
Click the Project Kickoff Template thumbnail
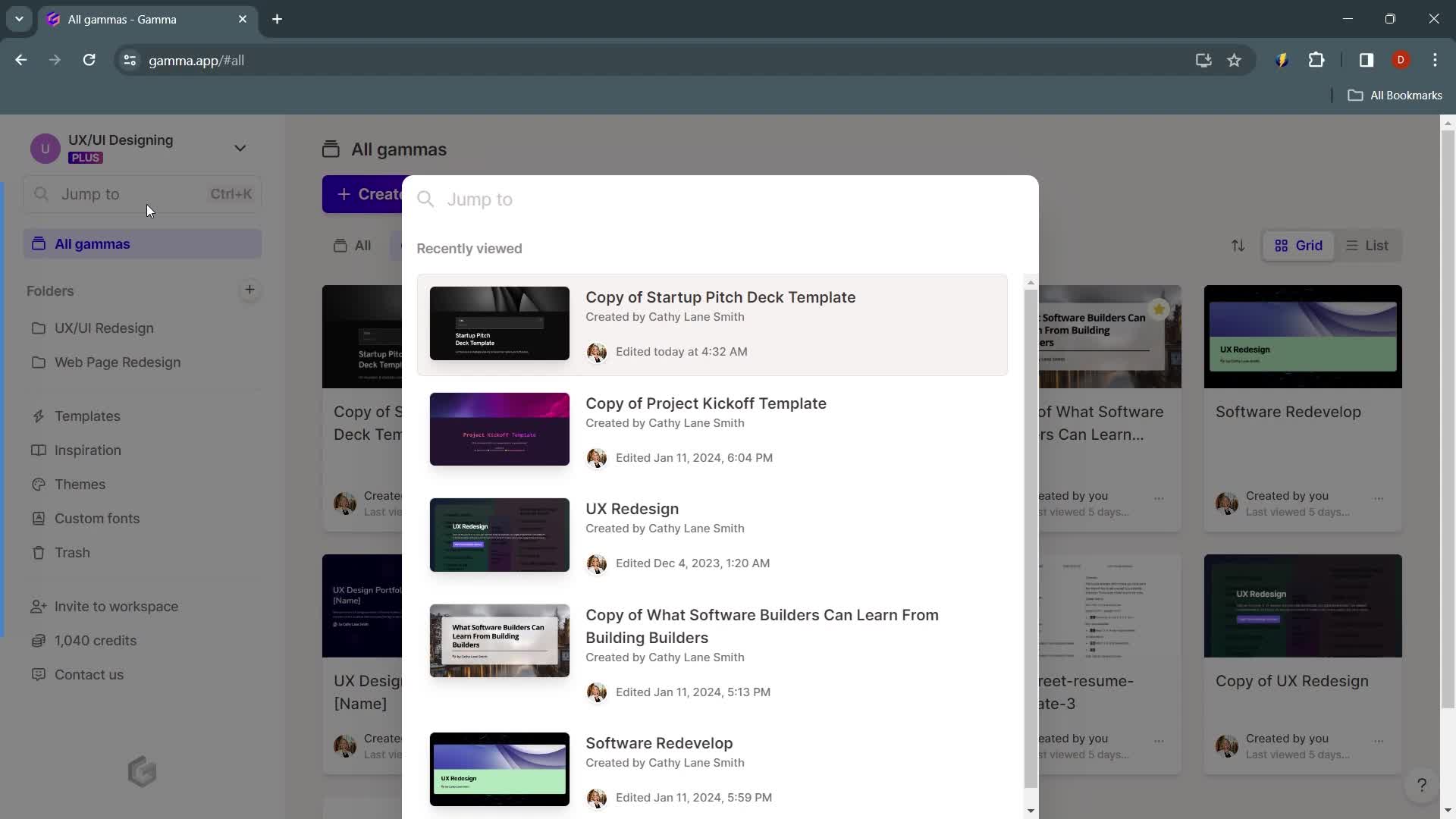point(500,429)
